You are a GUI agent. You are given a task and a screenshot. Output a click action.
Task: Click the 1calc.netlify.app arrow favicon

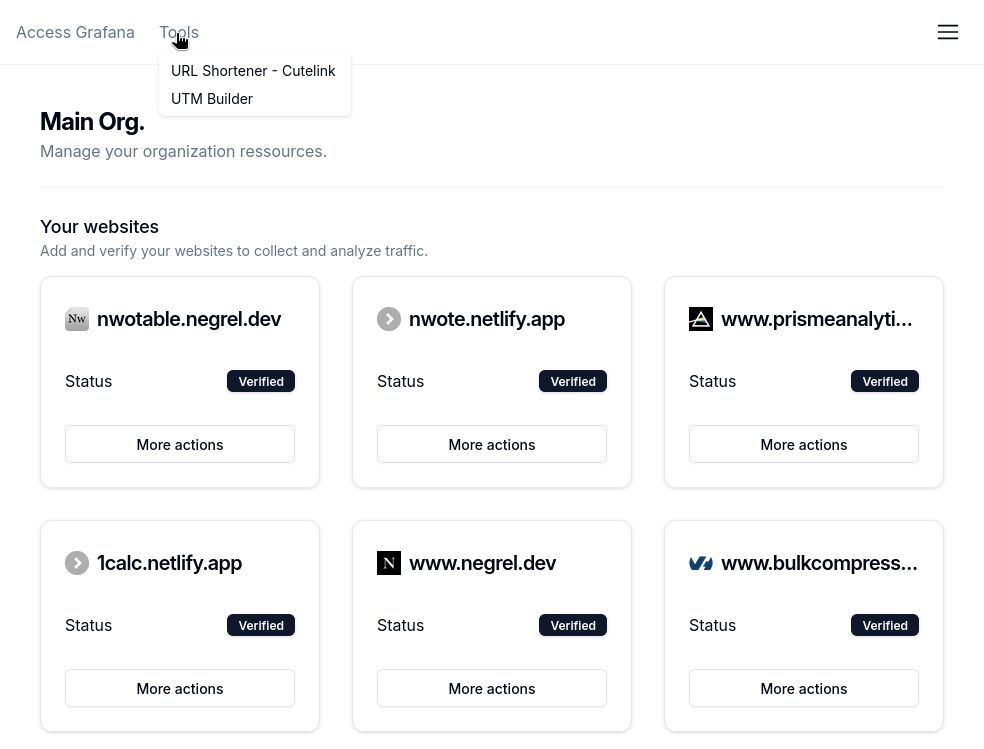pyautogui.click(x=77, y=563)
